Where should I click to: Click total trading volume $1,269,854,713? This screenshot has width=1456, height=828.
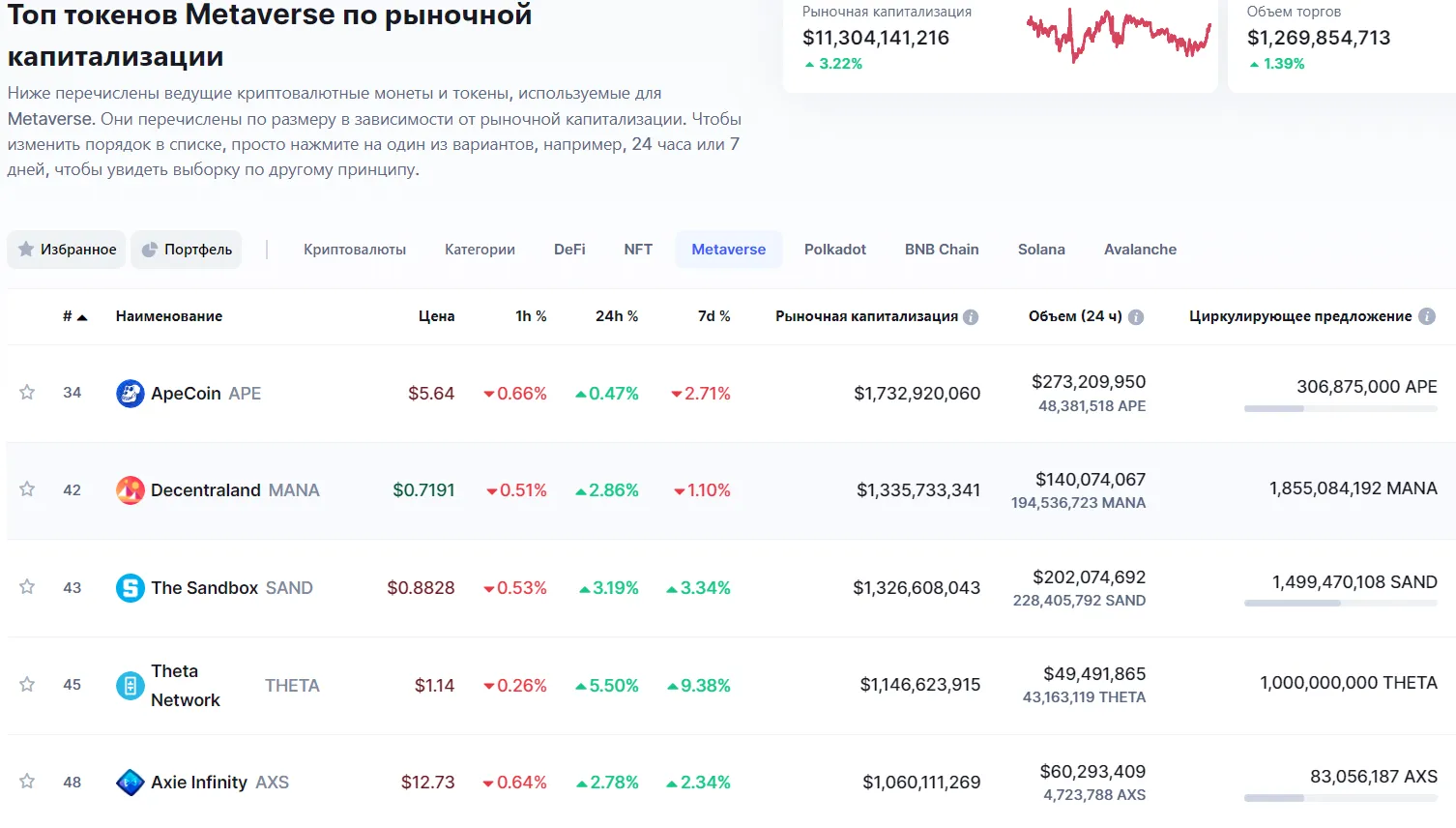[1319, 38]
